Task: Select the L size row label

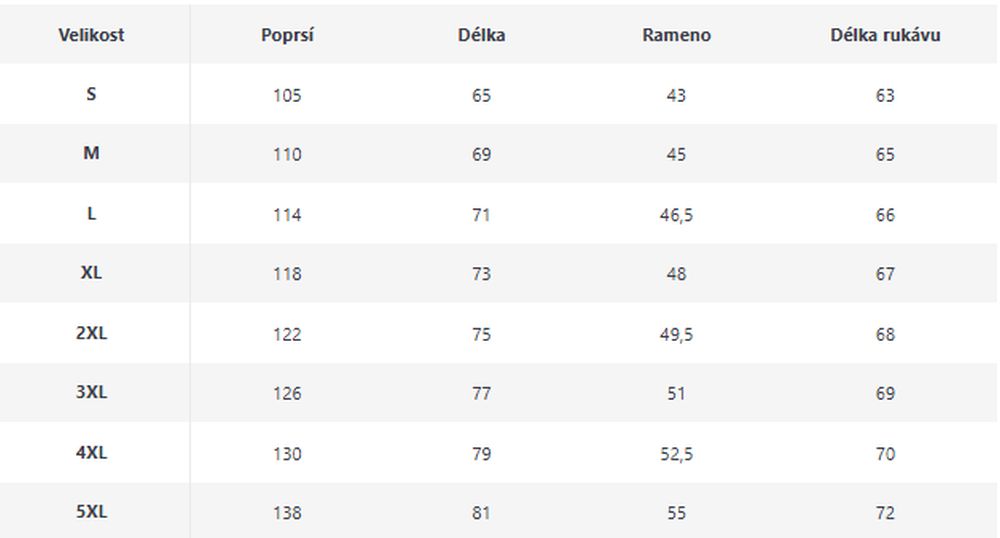Action: [91, 214]
